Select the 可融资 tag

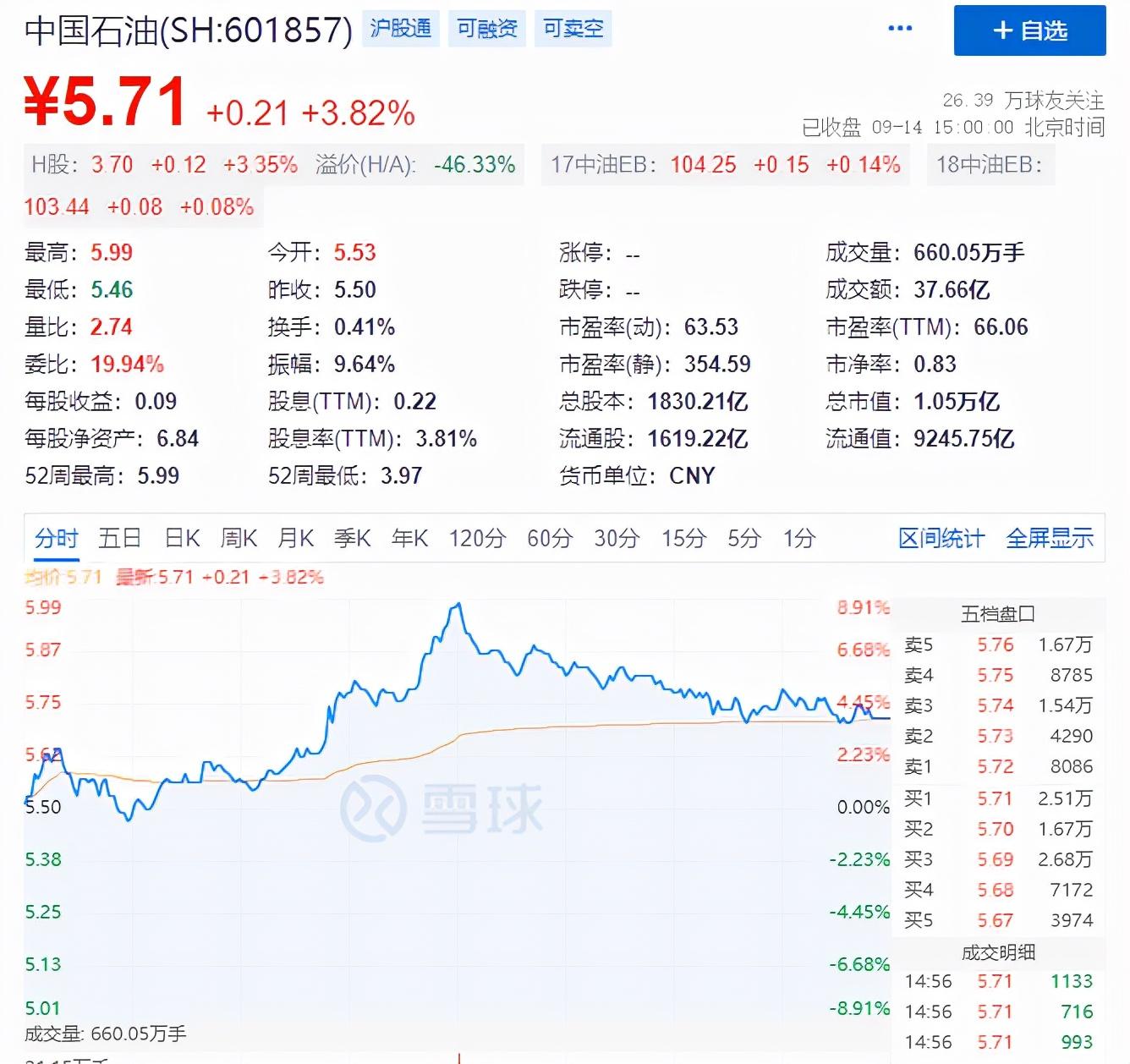click(487, 29)
